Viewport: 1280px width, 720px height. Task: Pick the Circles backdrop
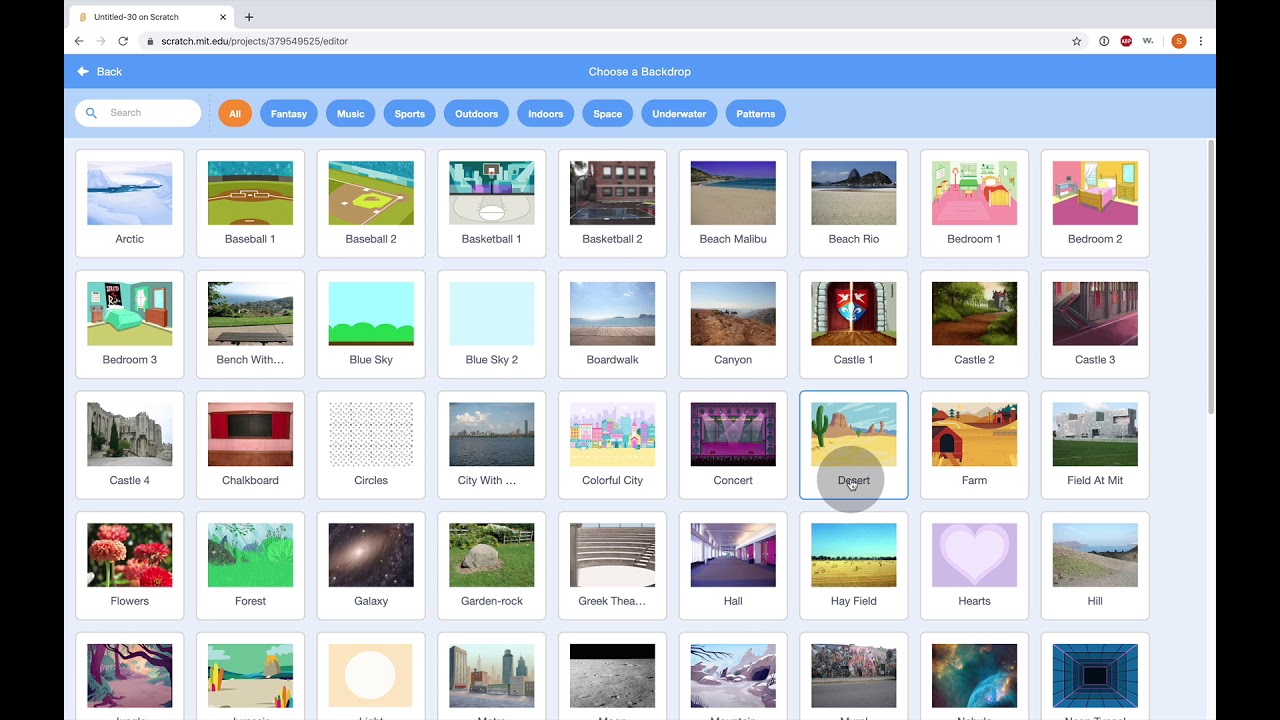[371, 445]
